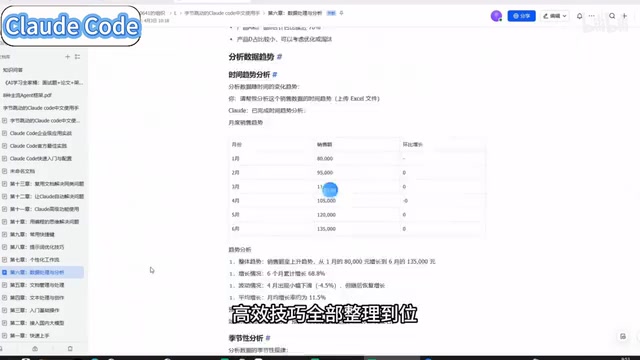Click the plus icon beside header search

624,16
